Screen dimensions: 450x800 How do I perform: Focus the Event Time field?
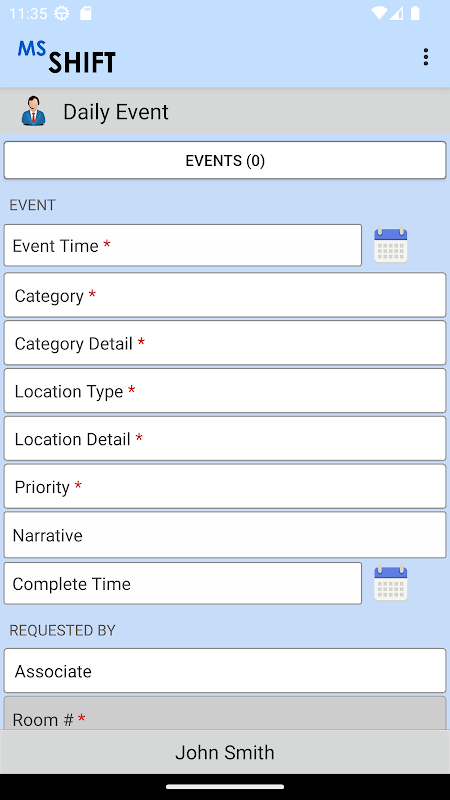pyautogui.click(x=183, y=245)
